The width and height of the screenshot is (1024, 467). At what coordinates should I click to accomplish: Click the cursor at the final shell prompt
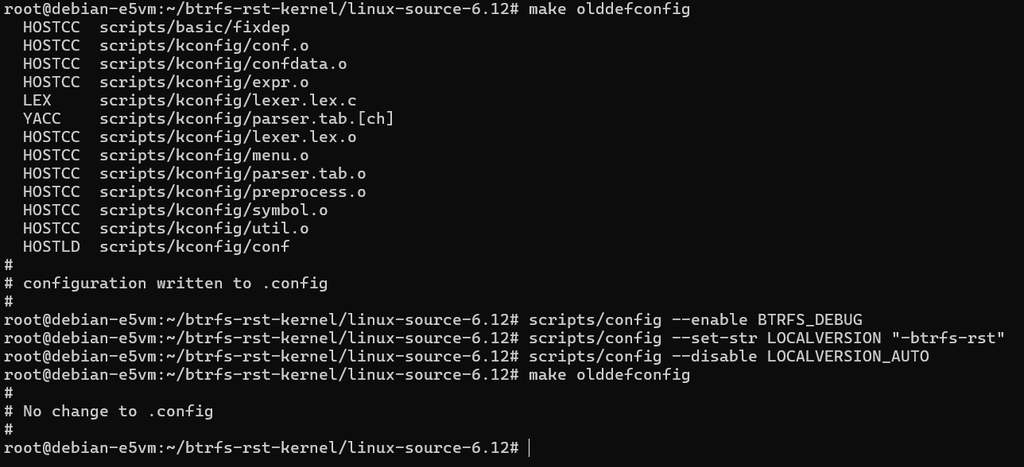(530, 448)
